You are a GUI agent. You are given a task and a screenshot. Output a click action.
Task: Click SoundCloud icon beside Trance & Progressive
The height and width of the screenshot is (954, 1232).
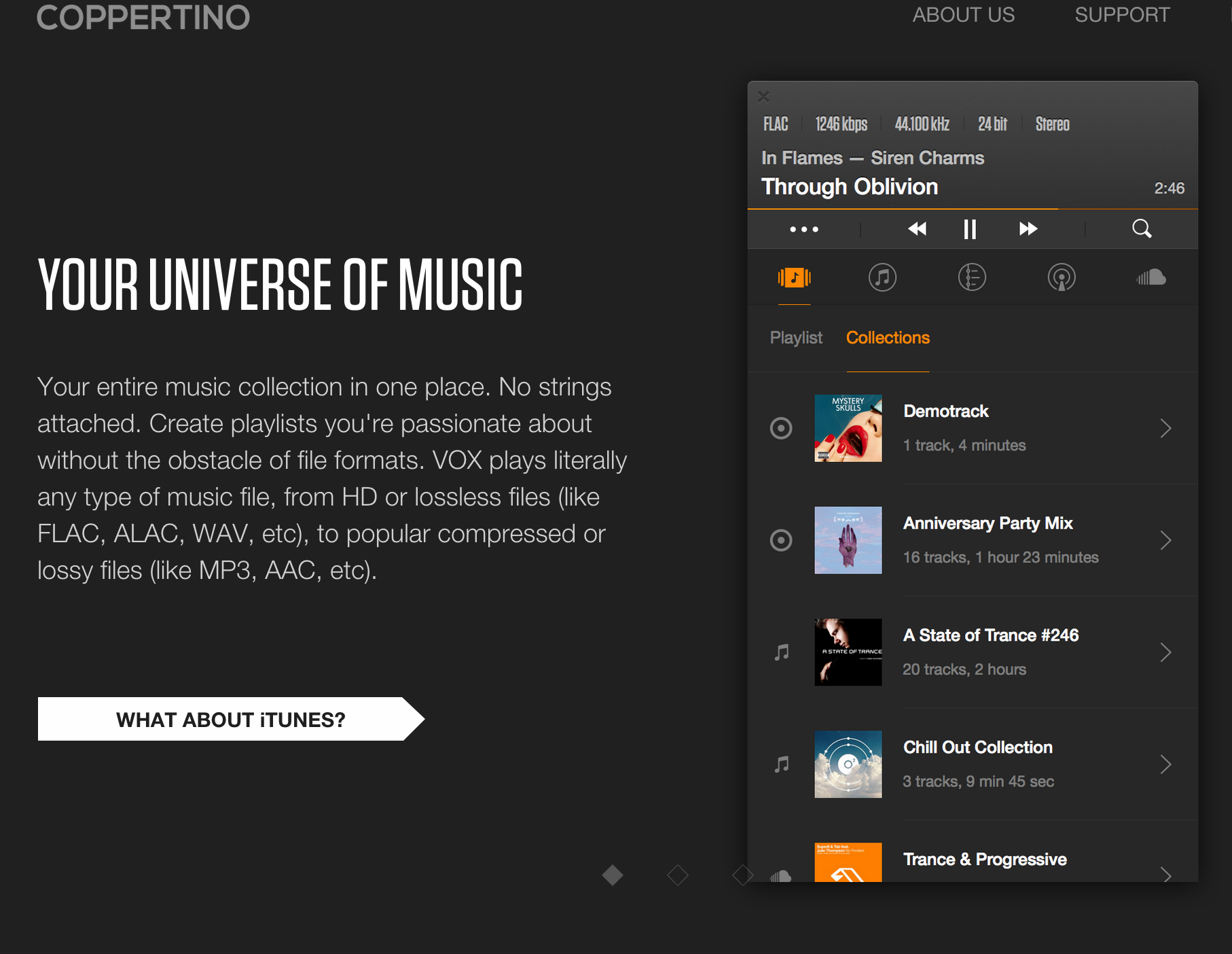tap(781, 876)
